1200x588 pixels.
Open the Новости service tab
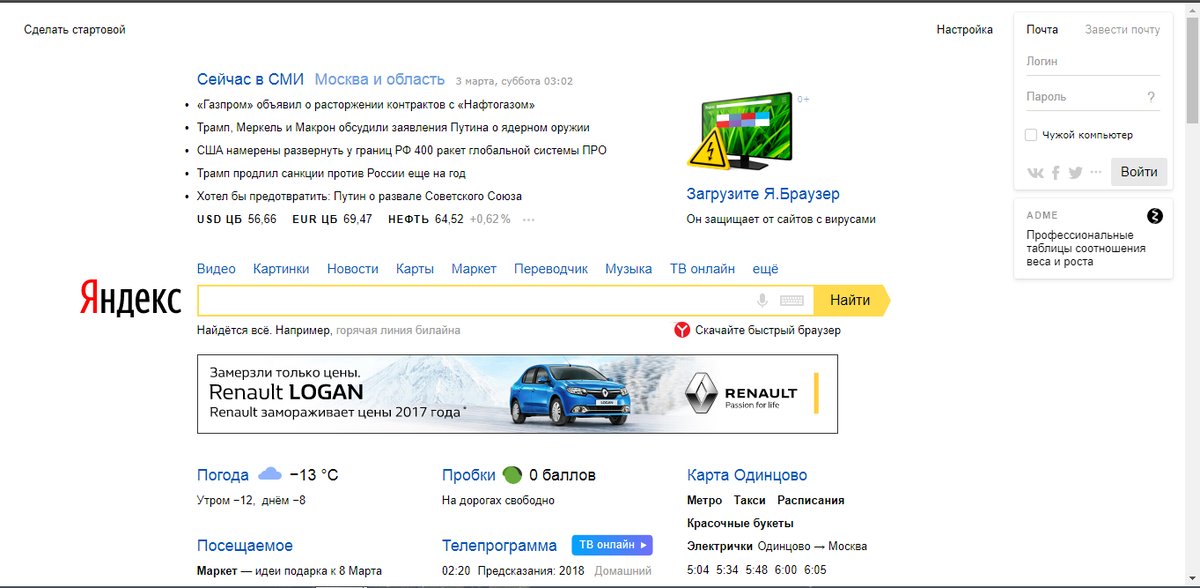[x=353, y=269]
